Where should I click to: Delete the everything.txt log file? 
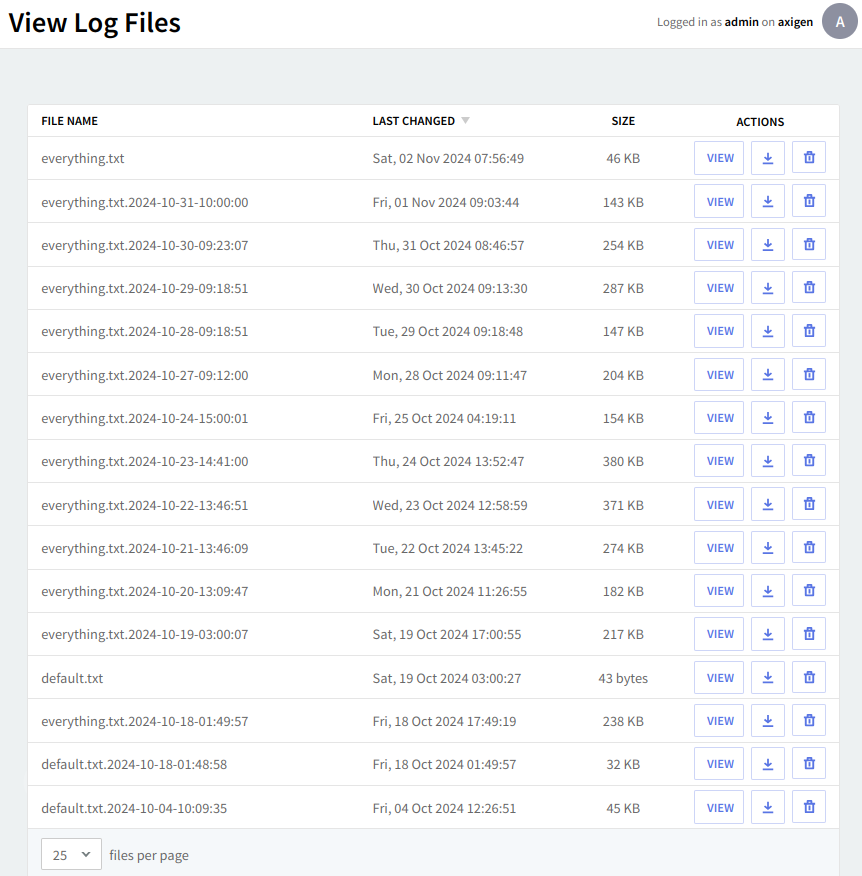(x=809, y=158)
